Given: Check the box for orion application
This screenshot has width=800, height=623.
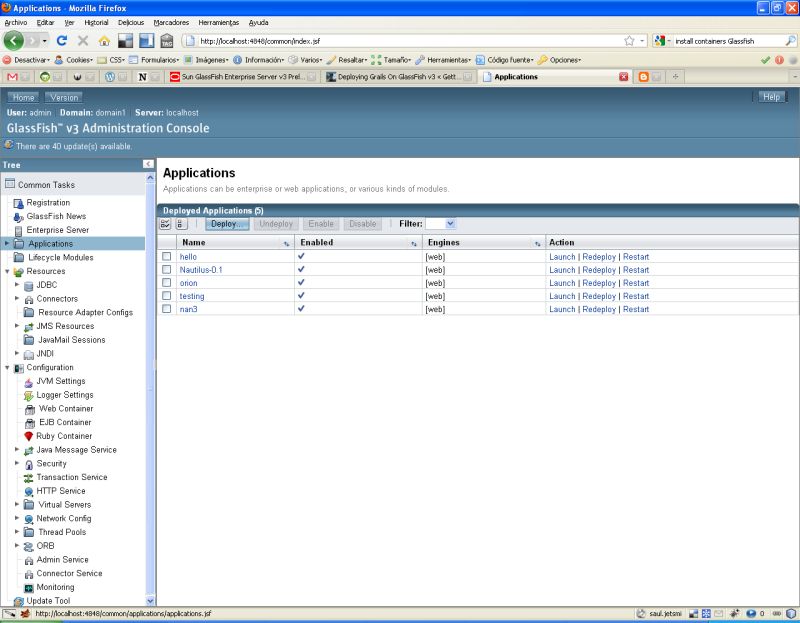Looking at the screenshot, I should click(166, 283).
